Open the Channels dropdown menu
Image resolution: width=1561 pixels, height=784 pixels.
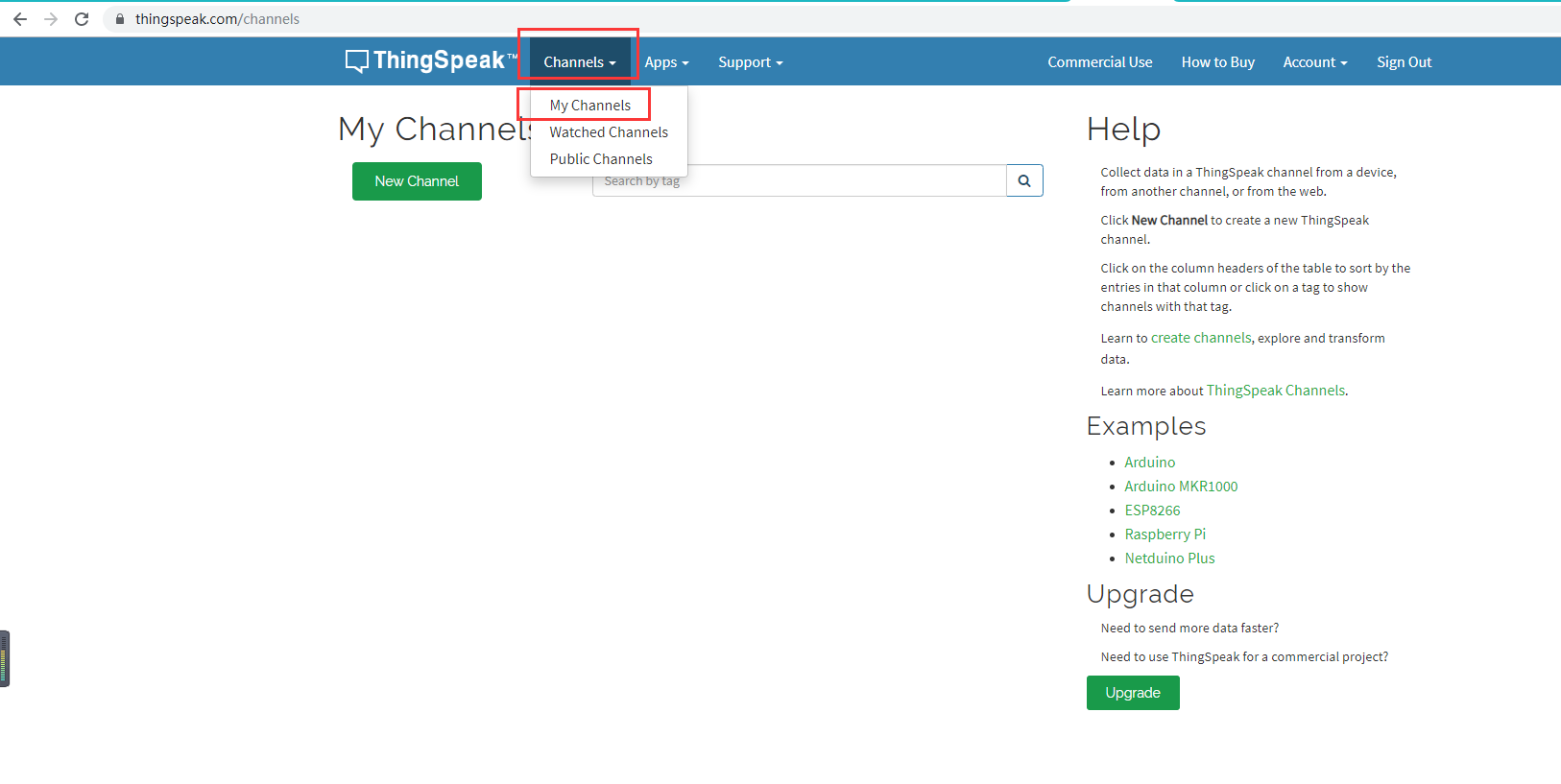tap(580, 62)
